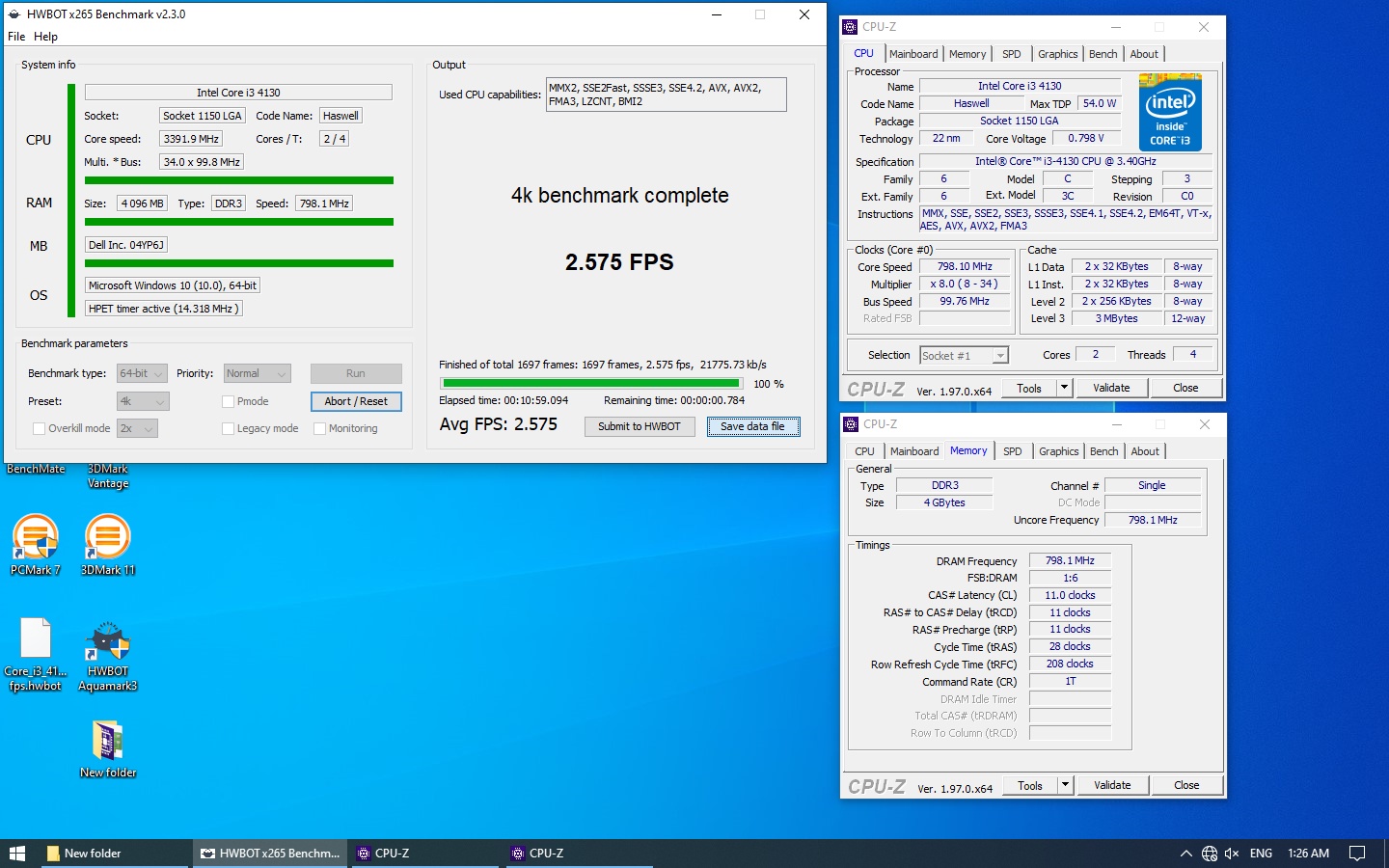This screenshot has height=868, width=1389.
Task: Open Benchmark type 64-bit dropdown
Action: pos(142,373)
